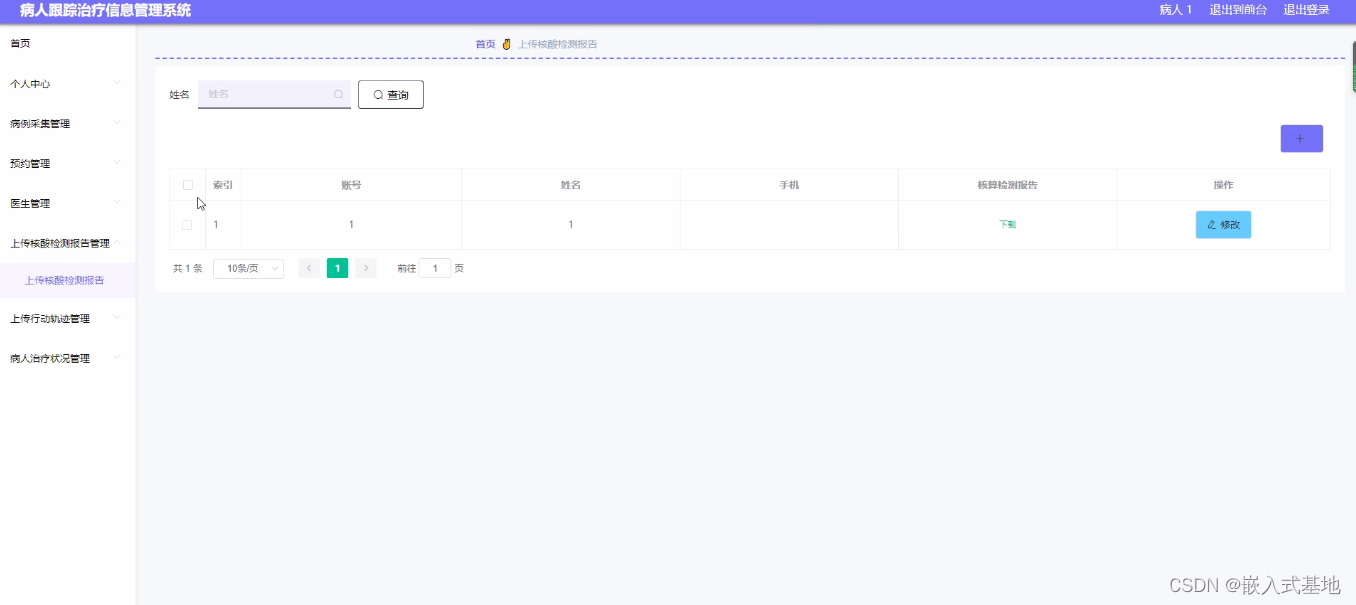The image size is (1356, 605).
Task: Check the checkbox for row 1
Action: [x=187, y=225]
